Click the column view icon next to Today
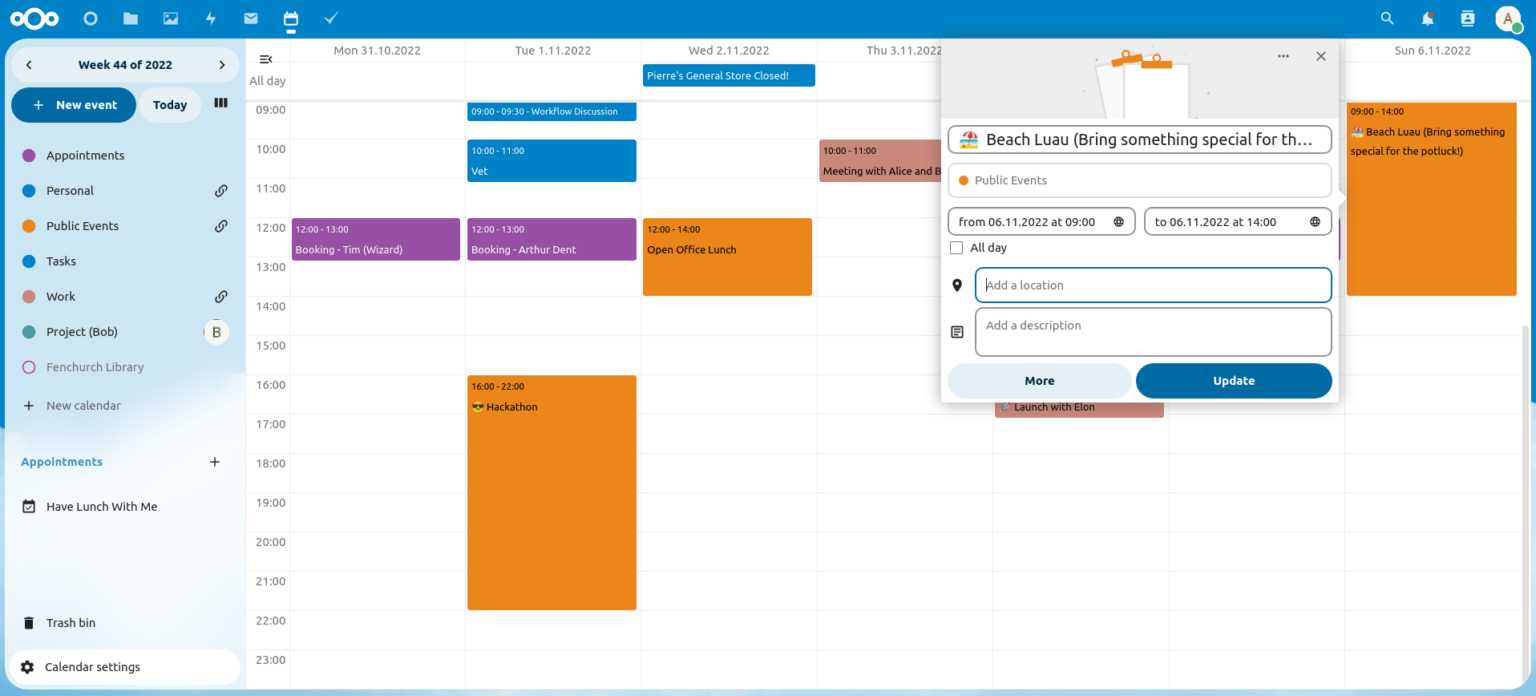The width and height of the screenshot is (1536, 696). [220, 104]
